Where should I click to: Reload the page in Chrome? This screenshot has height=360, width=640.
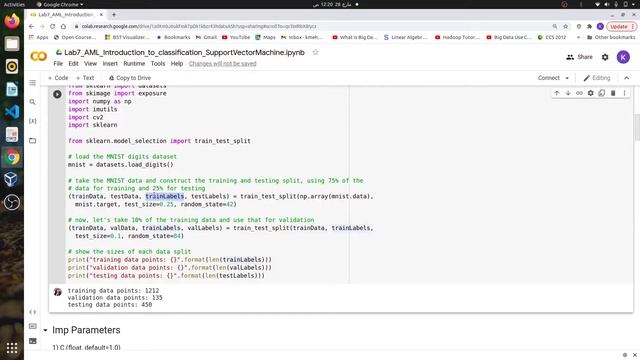tap(53, 26)
